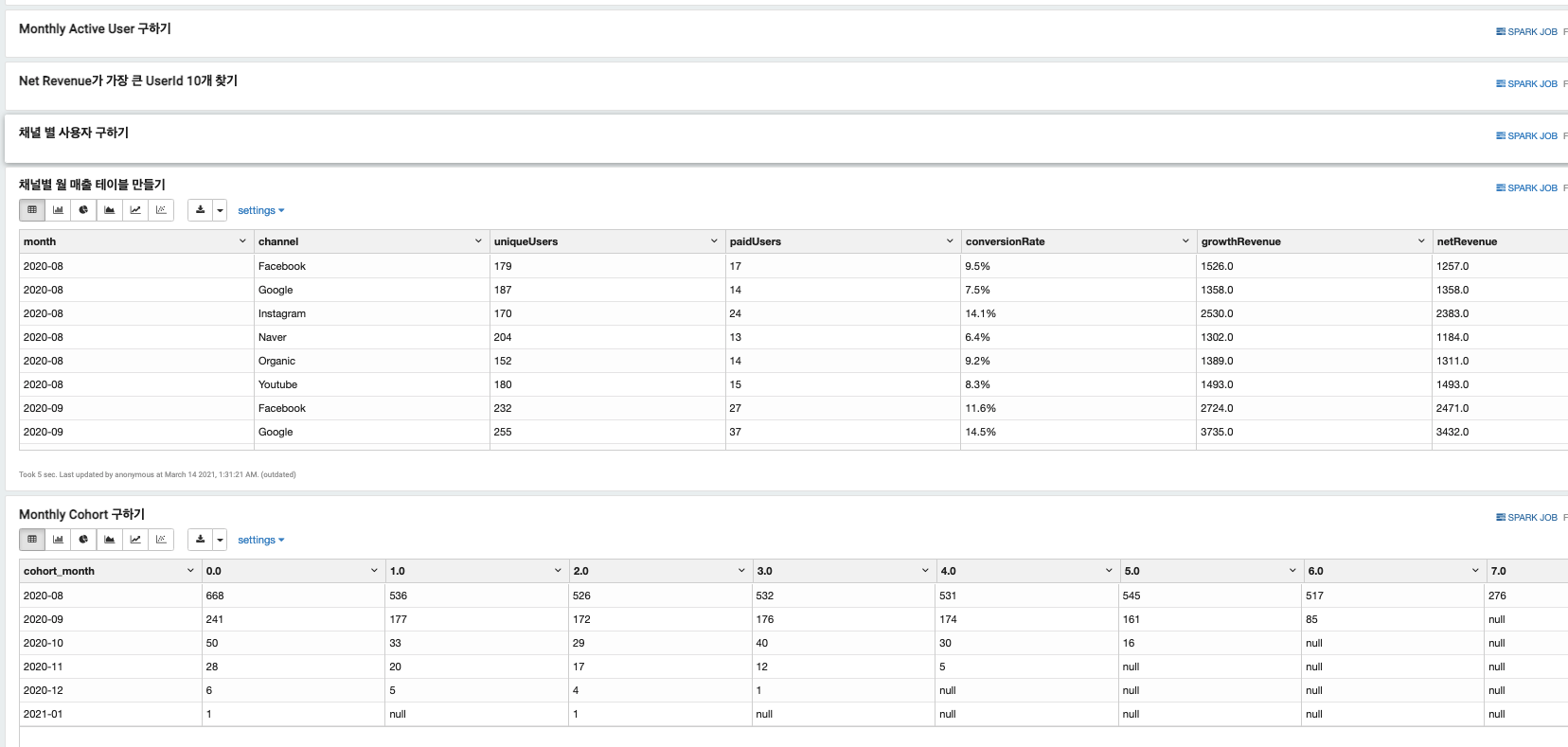
Task: Select uniqueUsers cell 204
Action: pos(607,337)
